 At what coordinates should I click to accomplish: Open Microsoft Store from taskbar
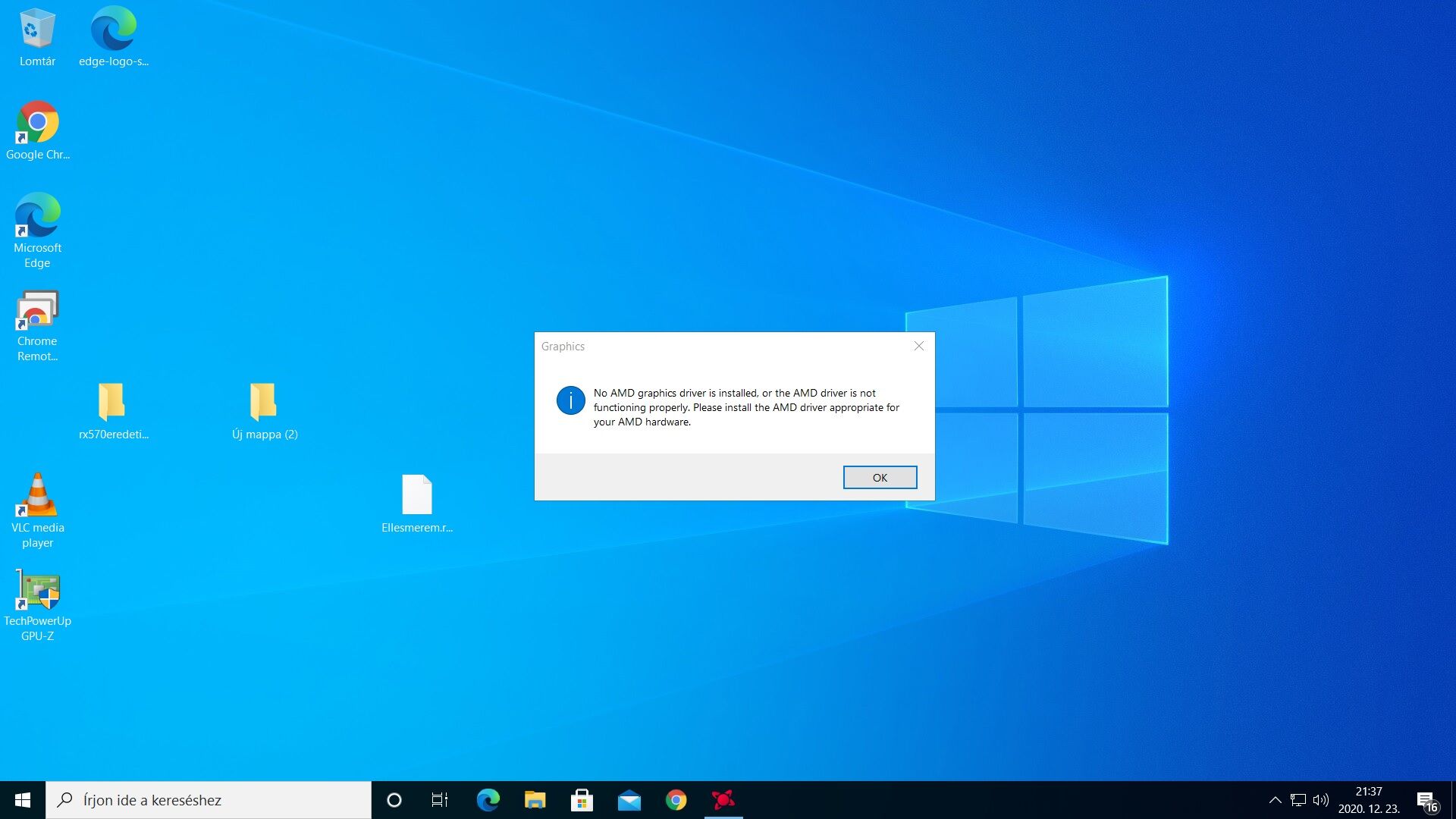(x=582, y=800)
